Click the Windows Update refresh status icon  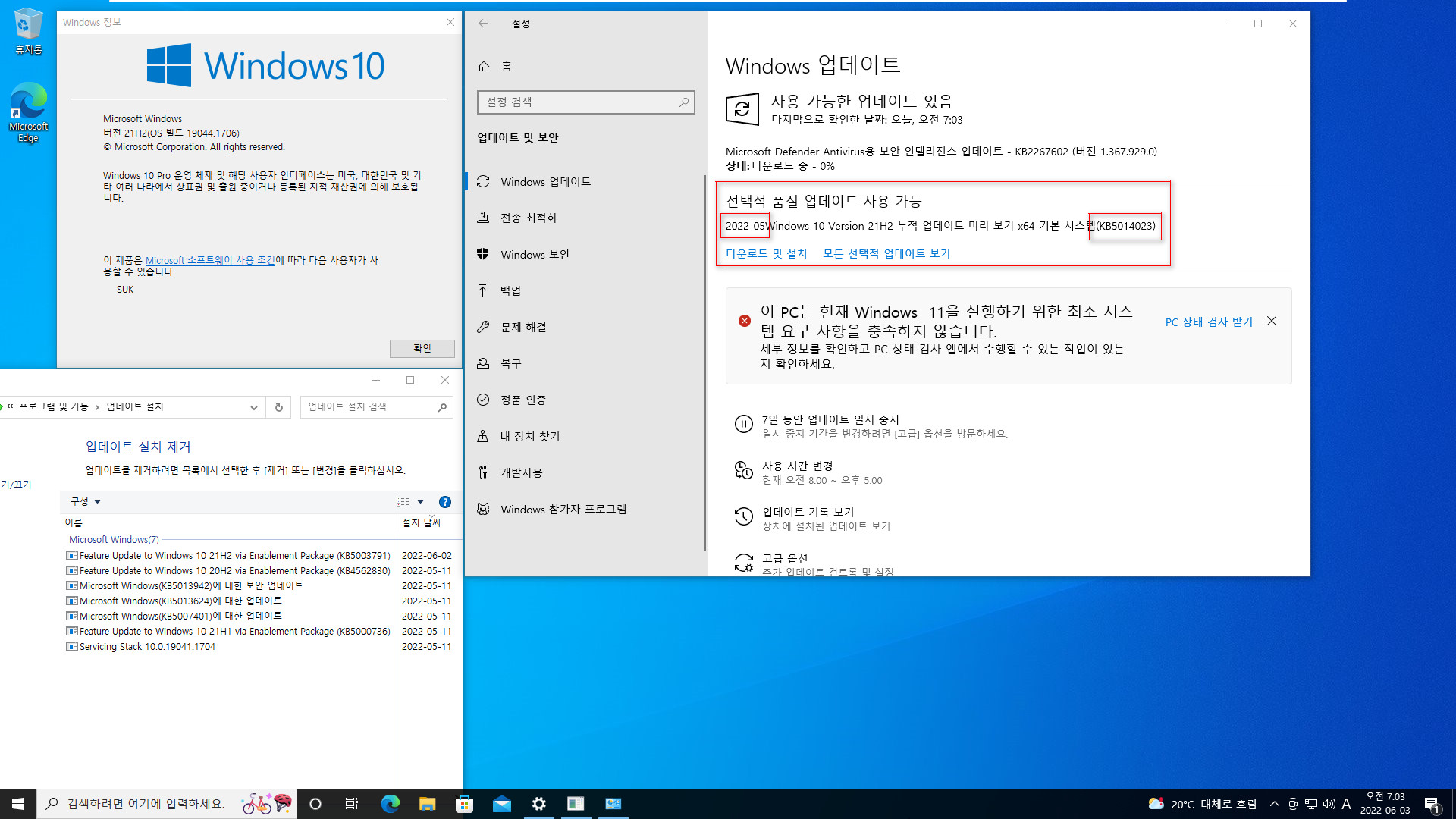click(742, 109)
